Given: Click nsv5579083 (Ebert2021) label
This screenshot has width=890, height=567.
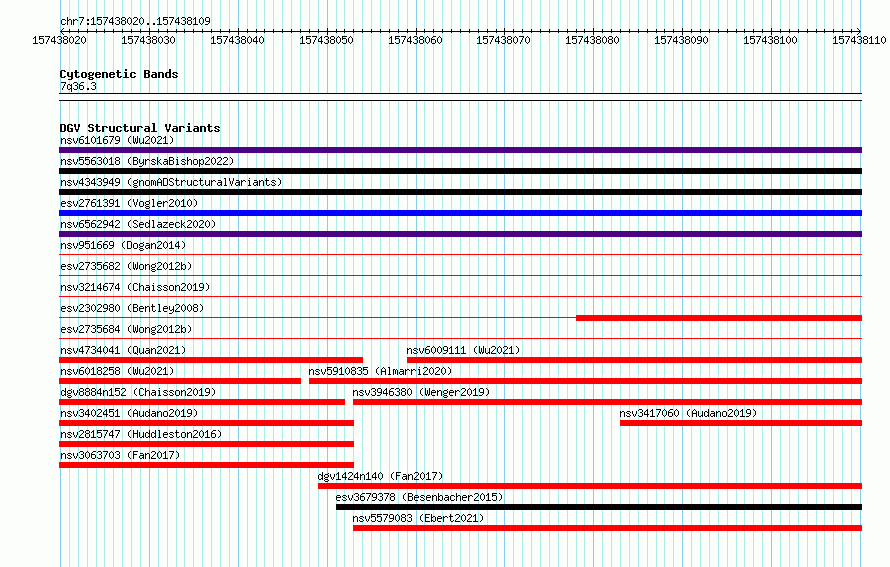Looking at the screenshot, I should [x=418, y=518].
